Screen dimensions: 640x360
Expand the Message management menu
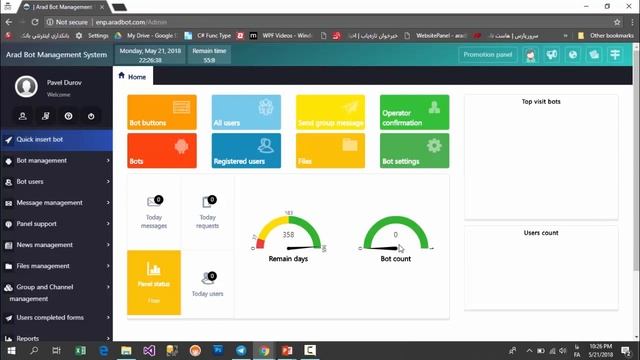coord(56,203)
